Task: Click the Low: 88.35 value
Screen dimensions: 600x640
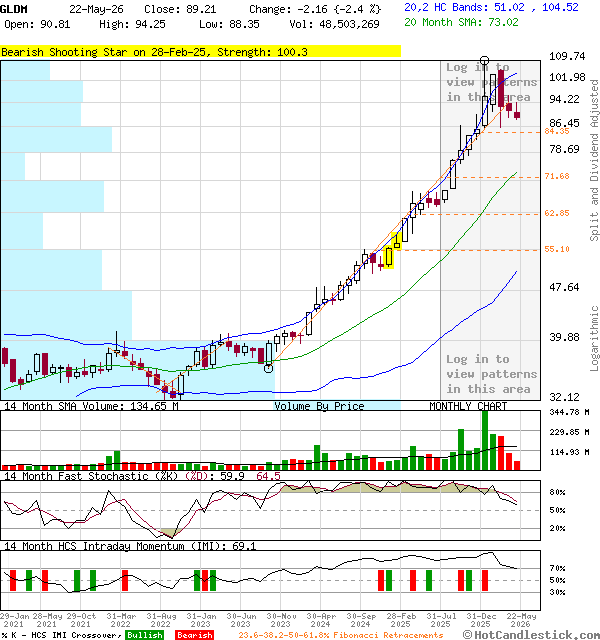Action: click(229, 24)
